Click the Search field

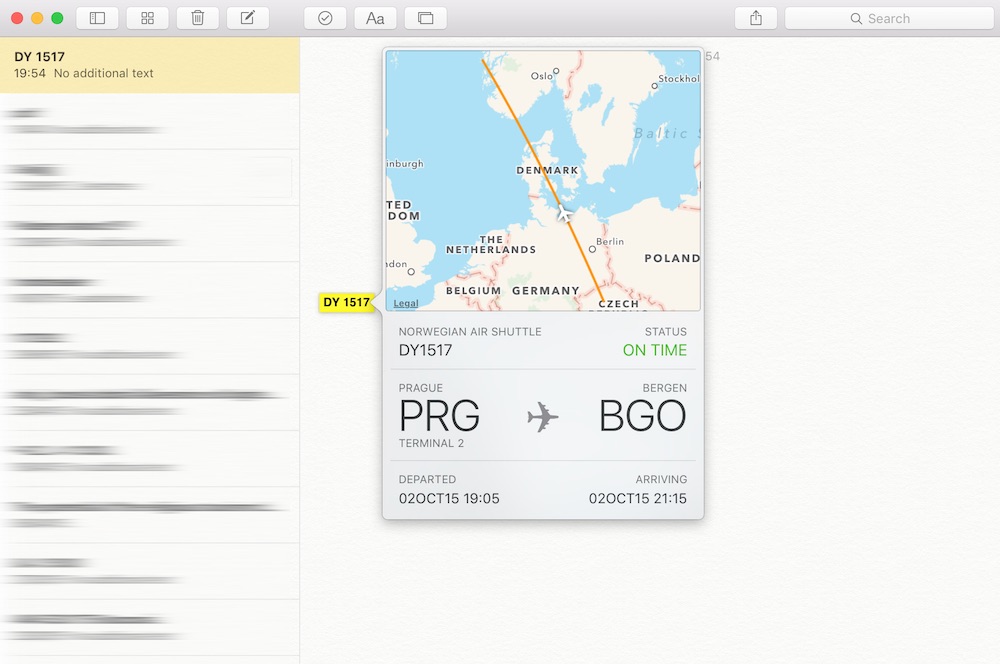pyautogui.click(x=888, y=18)
